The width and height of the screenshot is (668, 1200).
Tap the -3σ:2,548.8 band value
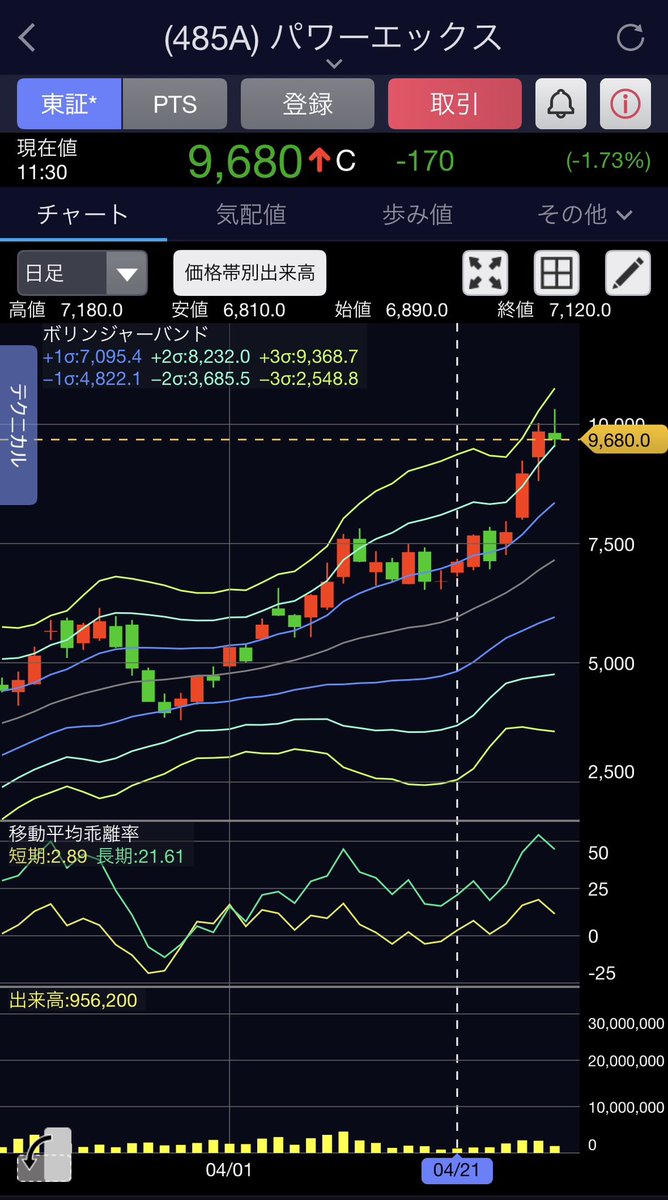click(x=308, y=378)
